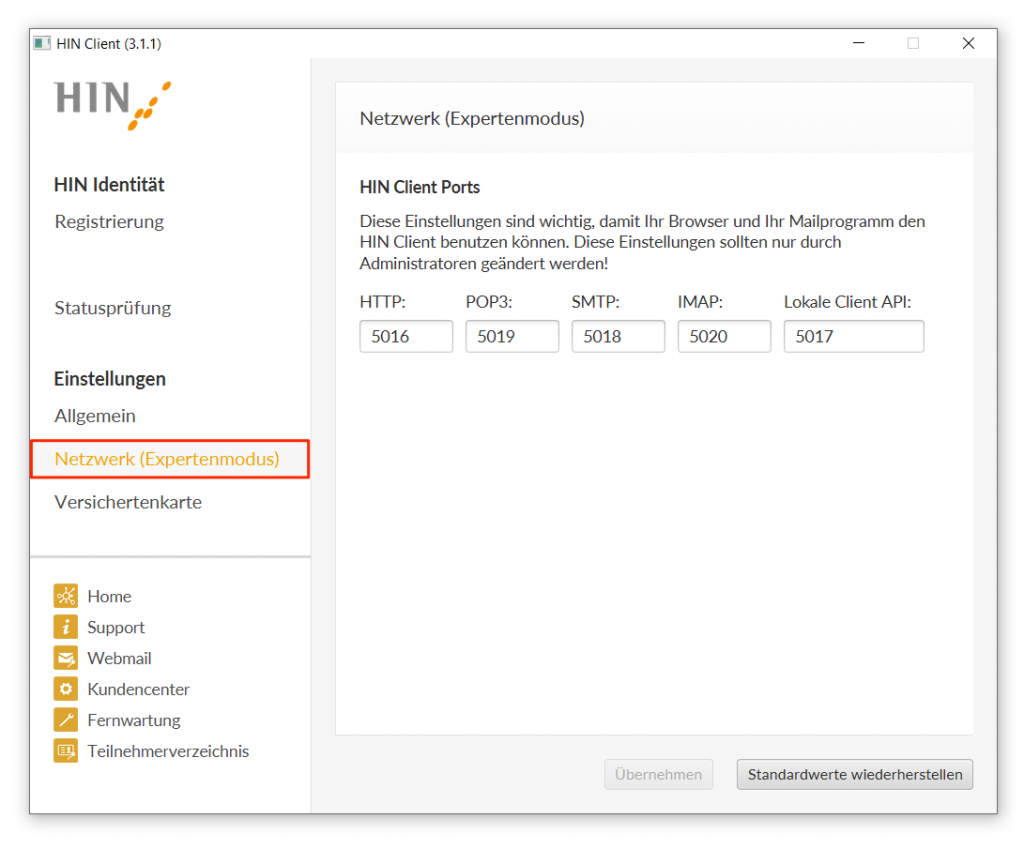Open the Versichertenkarte settings
1024x849 pixels.
128,502
